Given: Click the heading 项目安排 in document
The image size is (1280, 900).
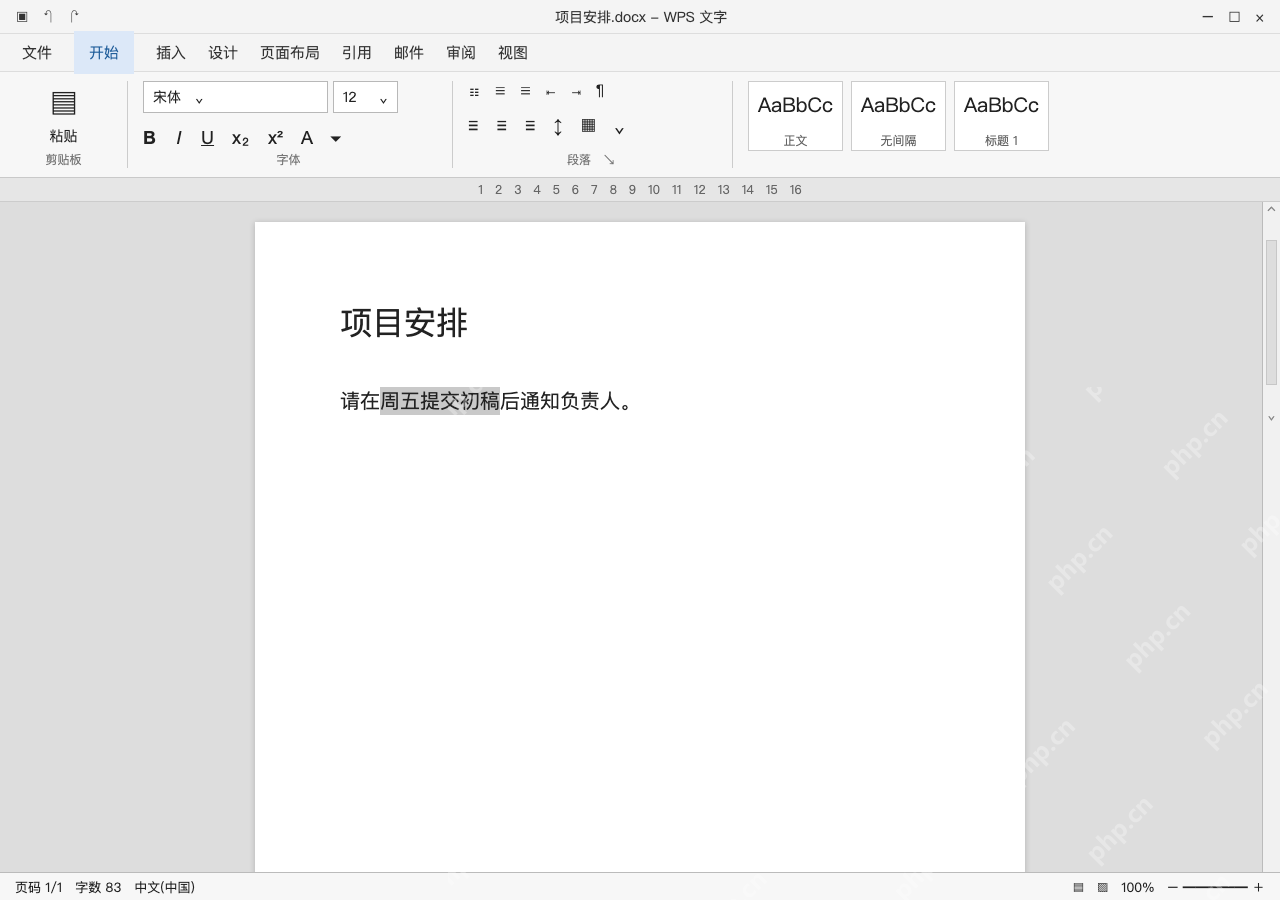Looking at the screenshot, I should 404,323.
